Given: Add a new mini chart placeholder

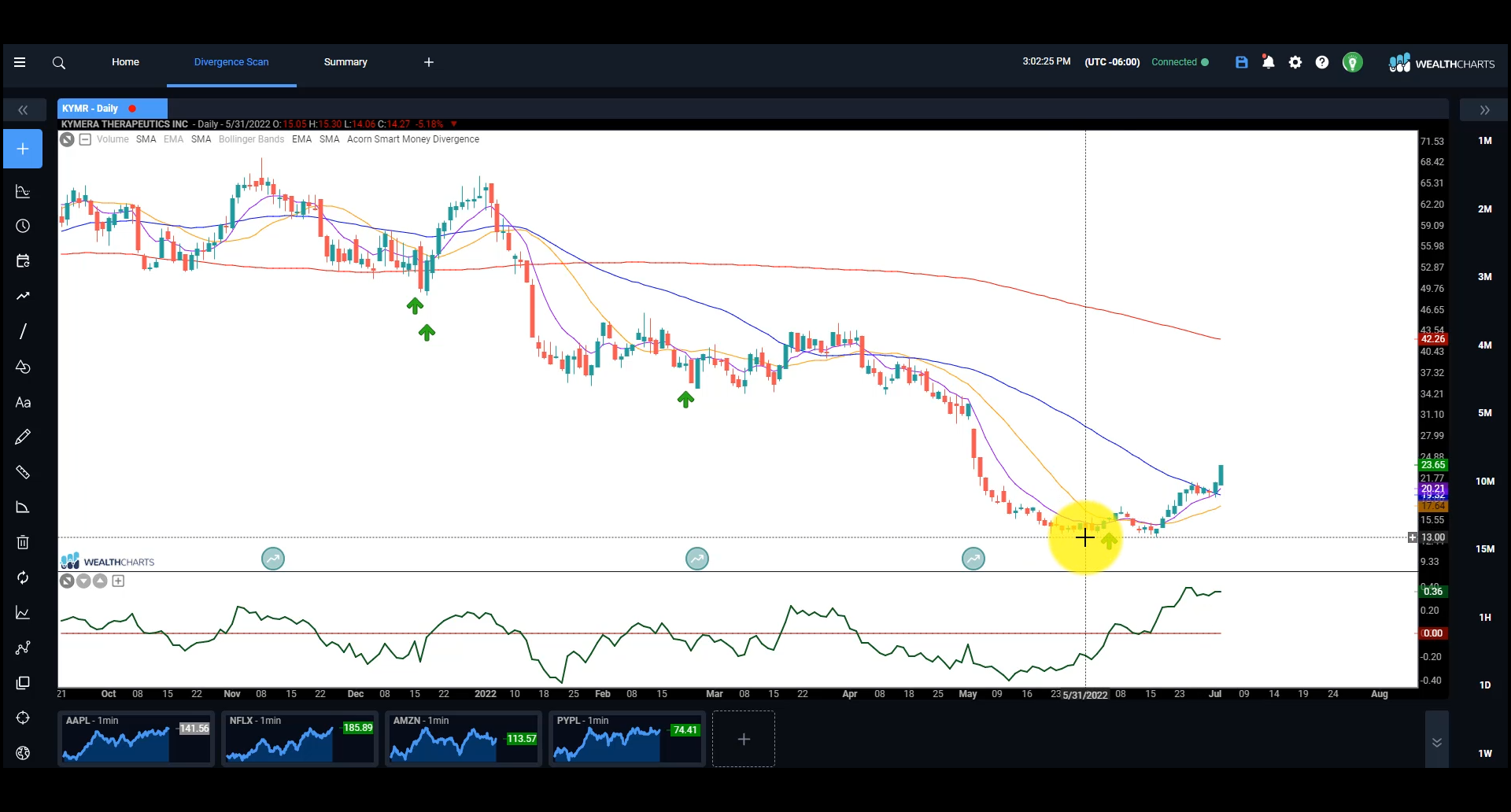Looking at the screenshot, I should coord(744,739).
